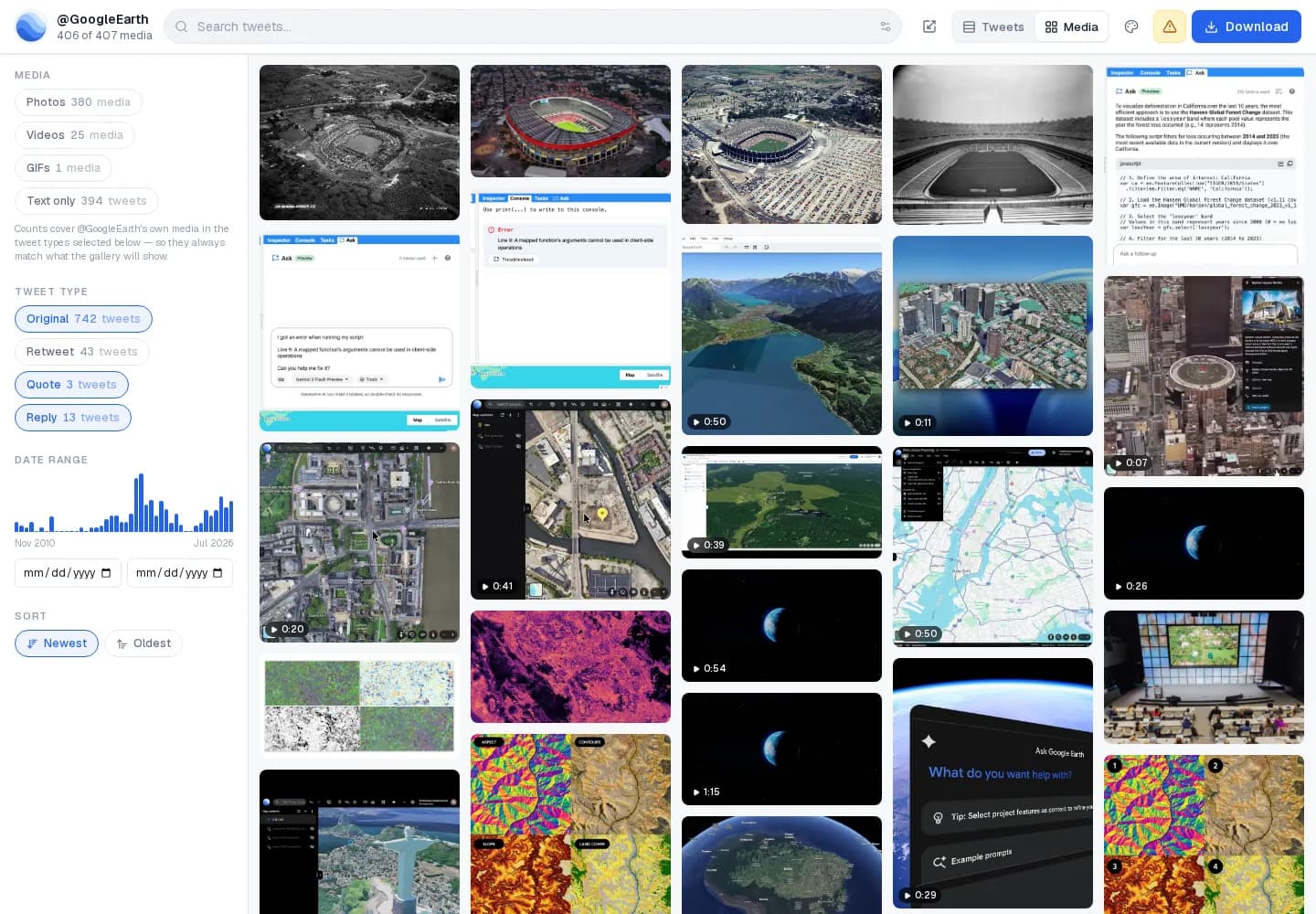Viewport: 1316px width, 914px height.
Task: Open the numbered 1-4 terrain maps image
Action: [x=1204, y=834]
